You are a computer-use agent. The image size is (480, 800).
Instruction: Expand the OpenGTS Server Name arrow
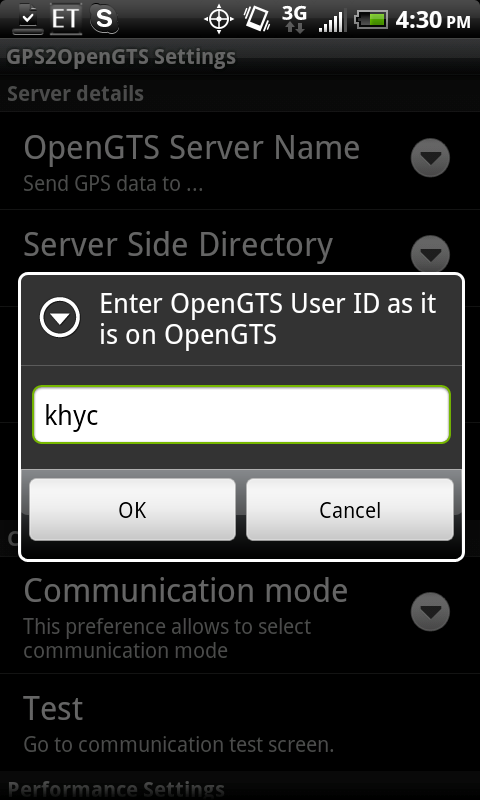[x=430, y=158]
